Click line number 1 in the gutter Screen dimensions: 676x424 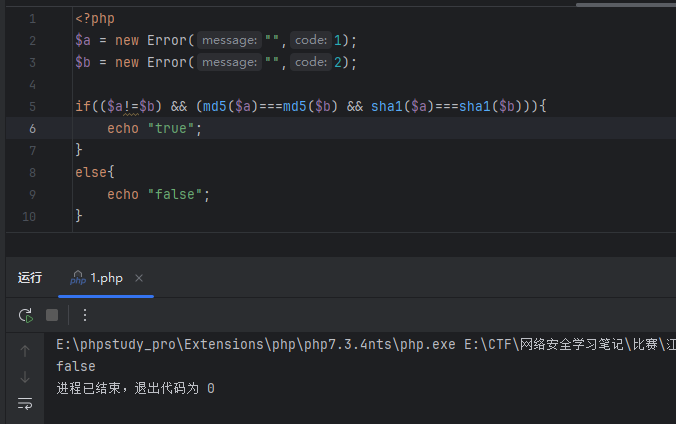pyautogui.click(x=33, y=19)
